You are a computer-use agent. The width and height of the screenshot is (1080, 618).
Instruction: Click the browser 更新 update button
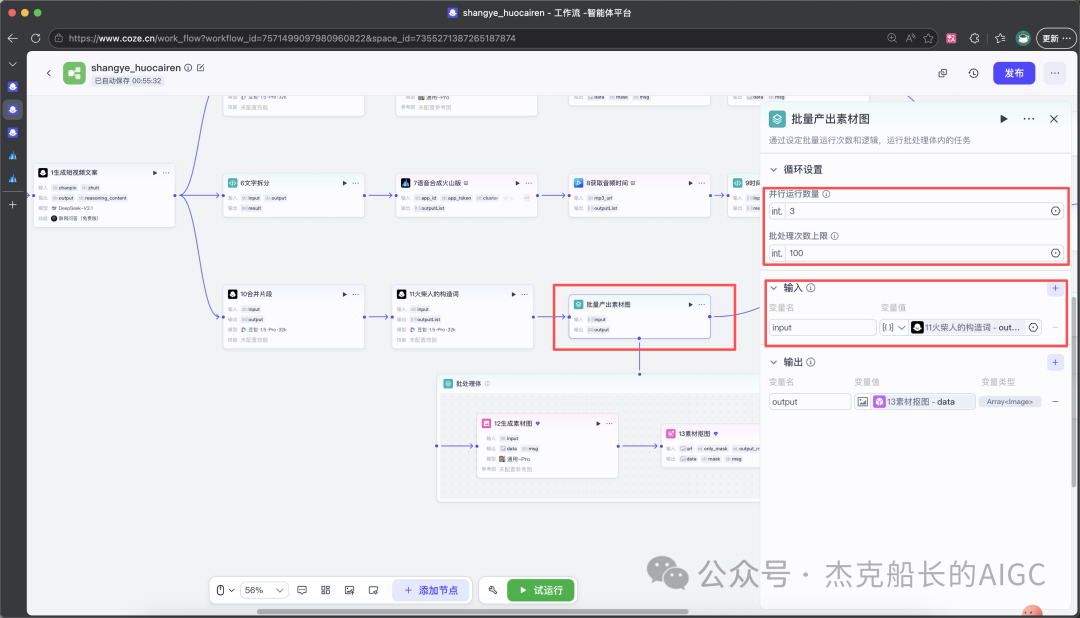(x=1056, y=39)
